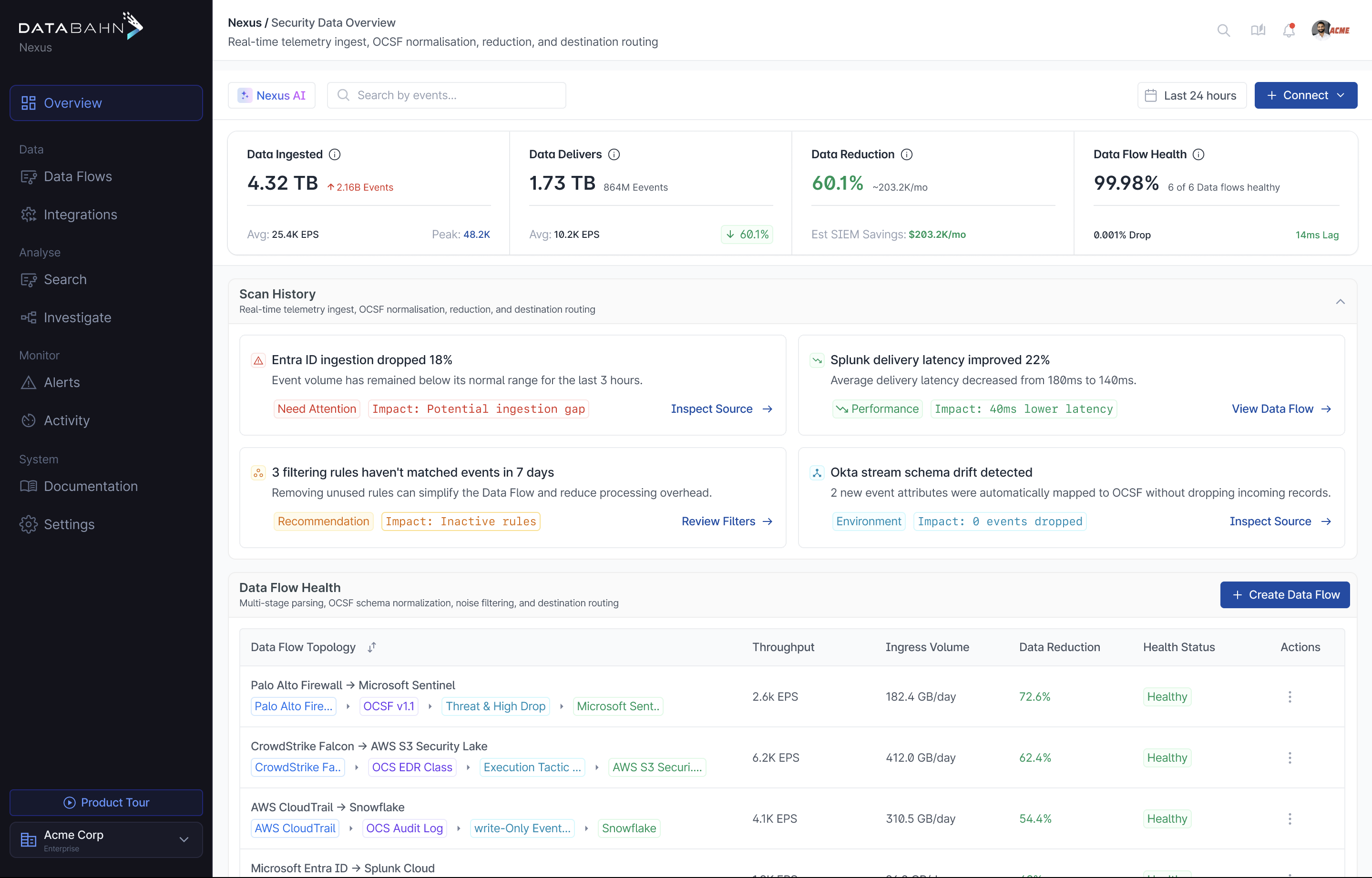
Task: Click the 60.1% down badge in Data Delivers
Action: point(747,235)
